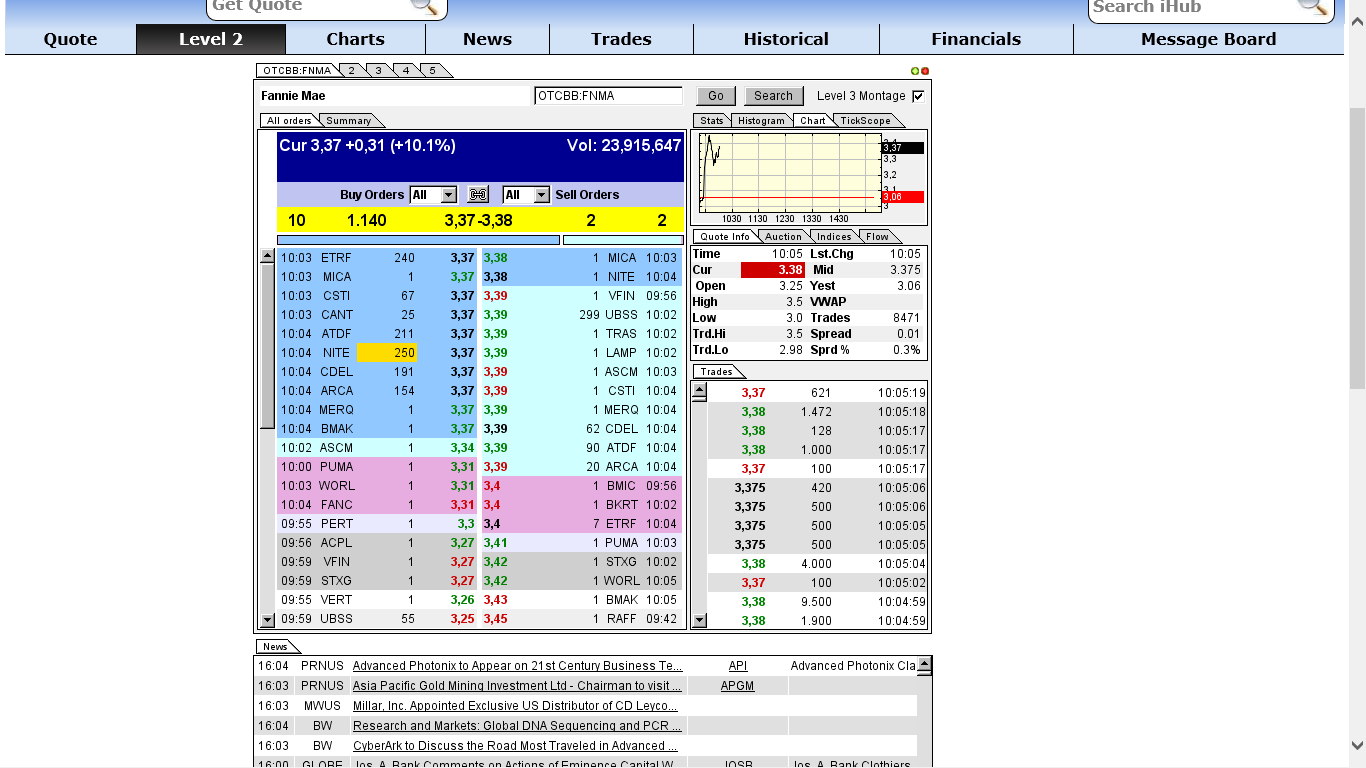This screenshot has width=1366, height=768.
Task: Click the 9.500 trade at 10:04:59
Action: (x=816, y=602)
